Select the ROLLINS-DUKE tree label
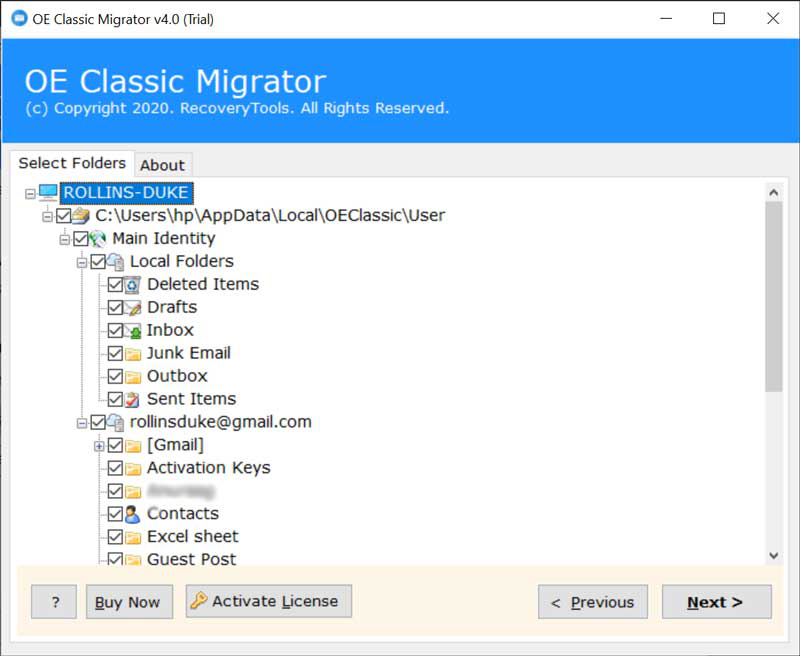The width and height of the screenshot is (800, 656). [x=126, y=193]
